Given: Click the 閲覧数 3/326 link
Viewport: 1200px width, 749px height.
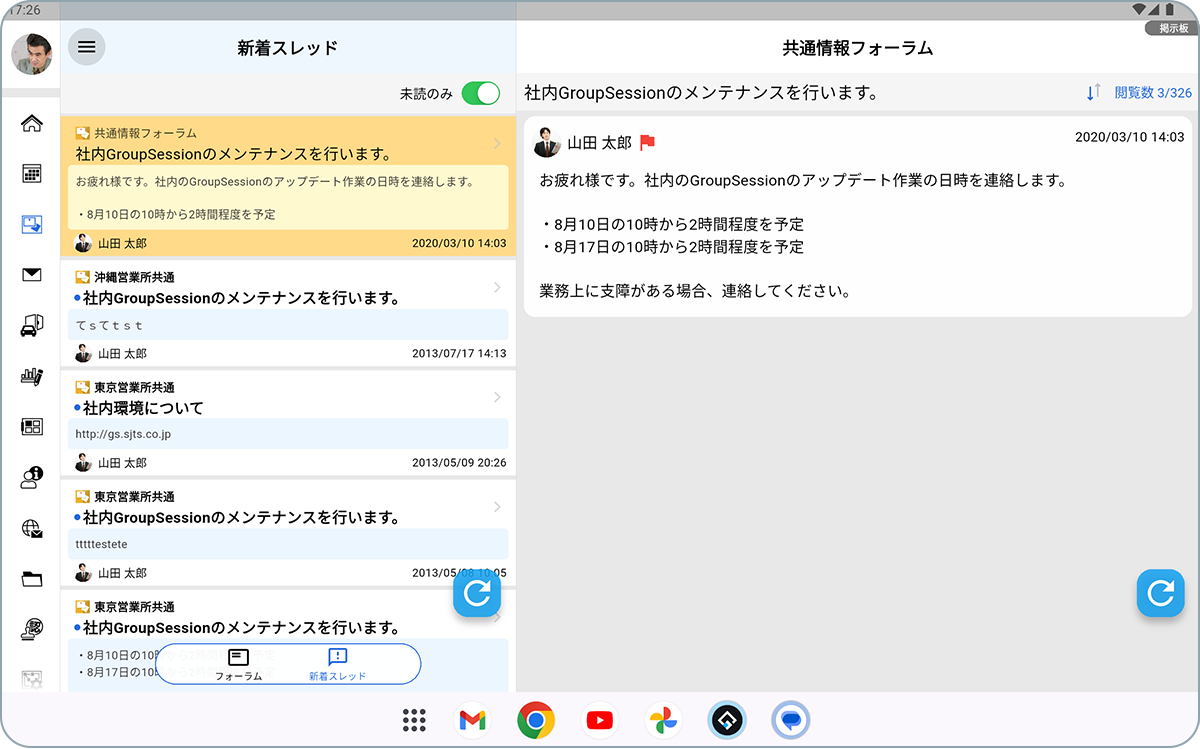Looking at the screenshot, I should coord(1153,93).
